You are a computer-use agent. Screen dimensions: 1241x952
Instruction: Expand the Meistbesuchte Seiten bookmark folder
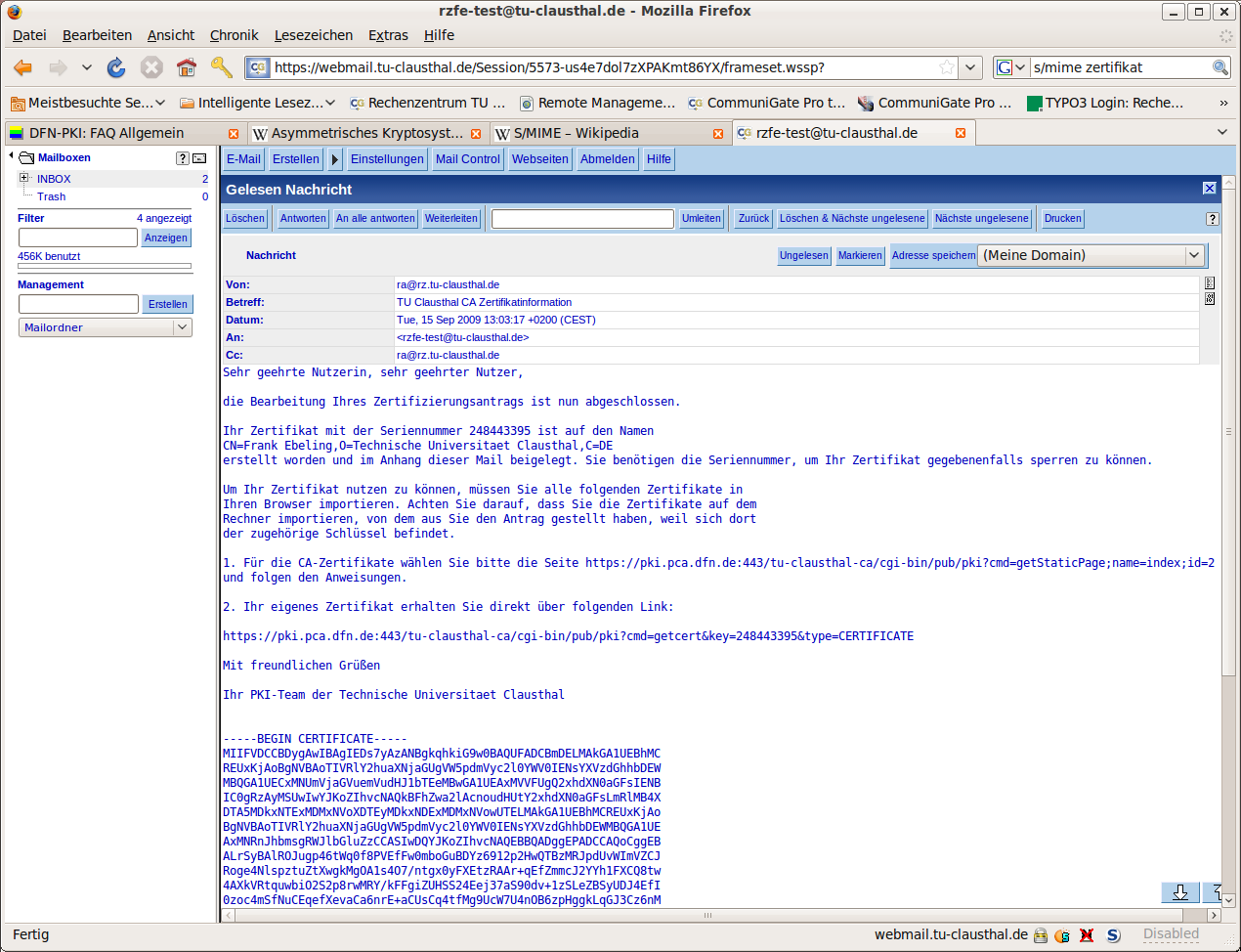coord(88,103)
